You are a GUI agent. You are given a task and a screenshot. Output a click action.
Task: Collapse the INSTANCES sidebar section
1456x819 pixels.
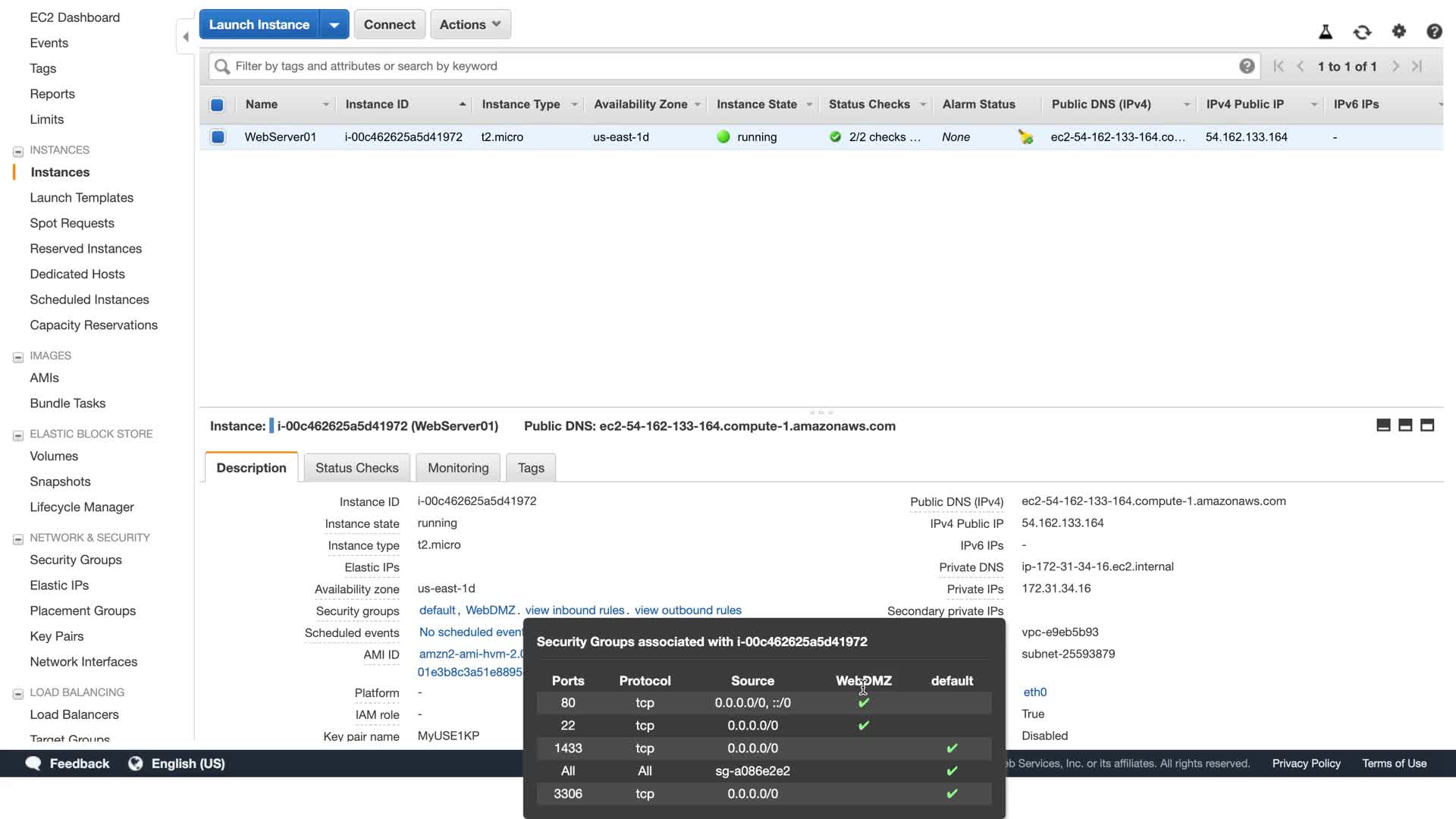coord(18,151)
